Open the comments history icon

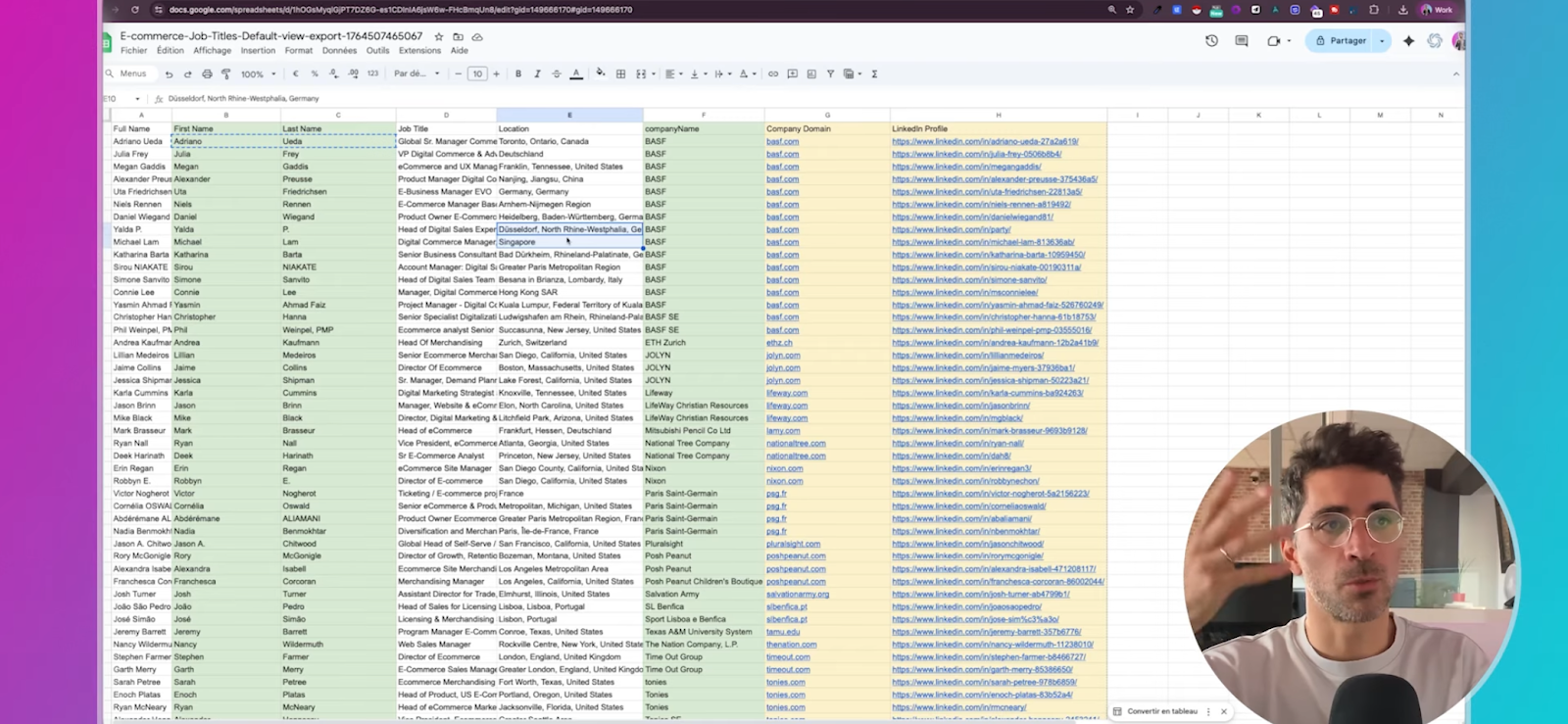pyautogui.click(x=1242, y=41)
